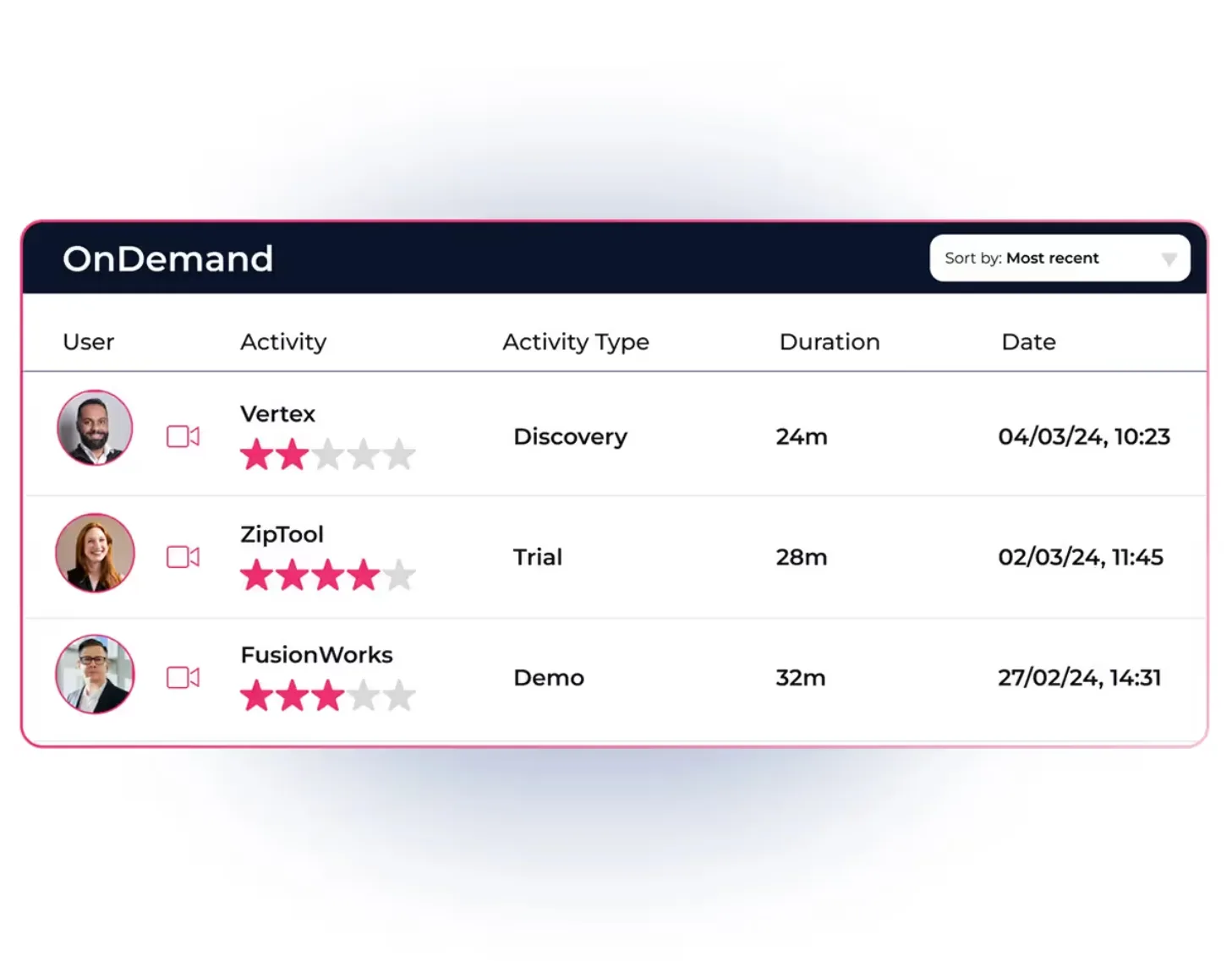Viewport: 1232px width, 961px height.
Task: Click the Date column header
Action: coord(1028,341)
